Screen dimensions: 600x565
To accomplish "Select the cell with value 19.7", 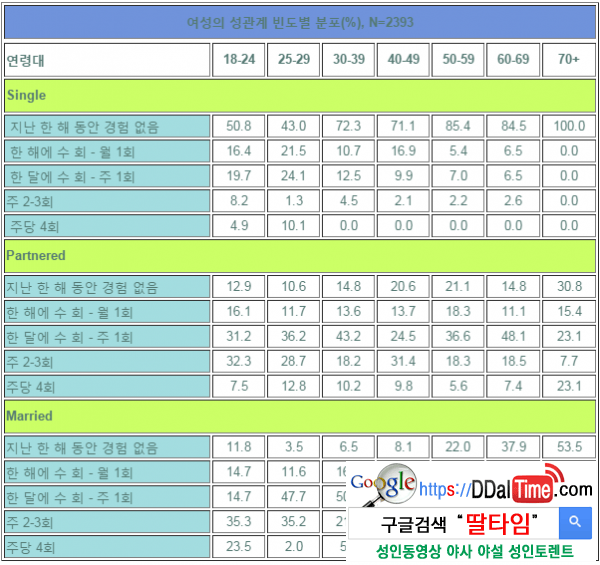I will 239,176.
